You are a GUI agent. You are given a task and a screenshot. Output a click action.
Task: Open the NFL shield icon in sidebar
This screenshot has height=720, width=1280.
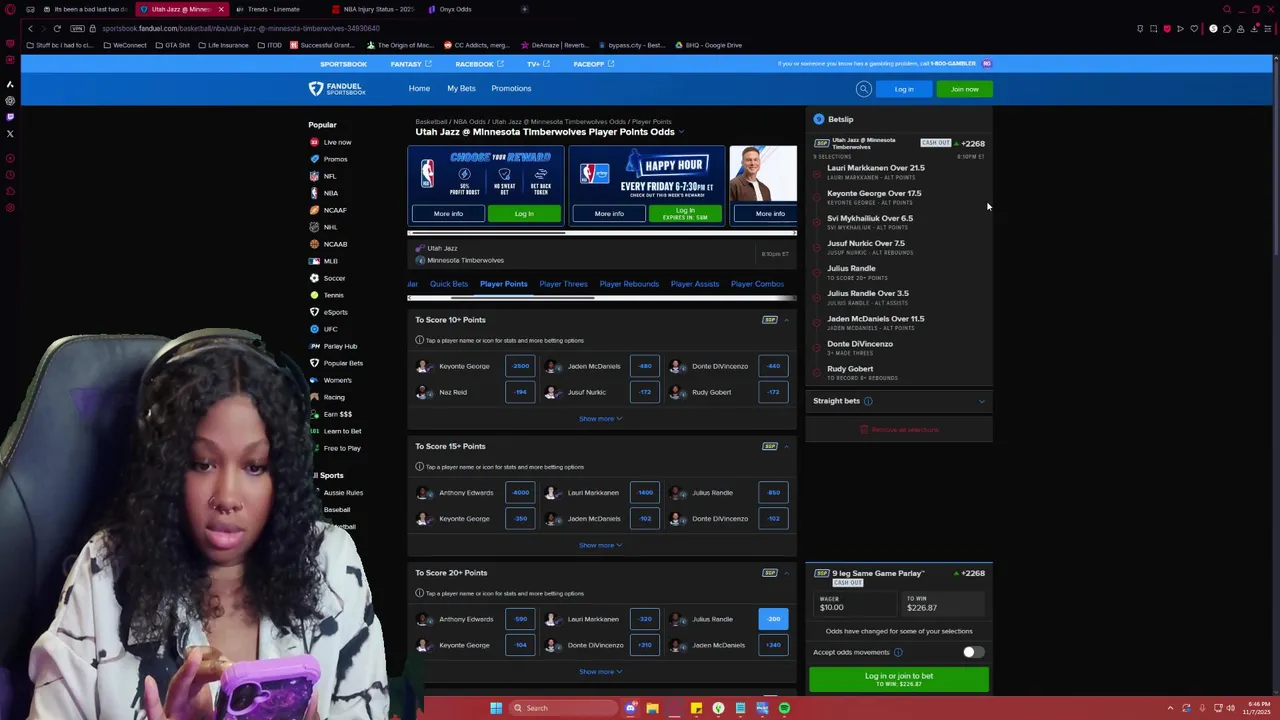coord(314,176)
